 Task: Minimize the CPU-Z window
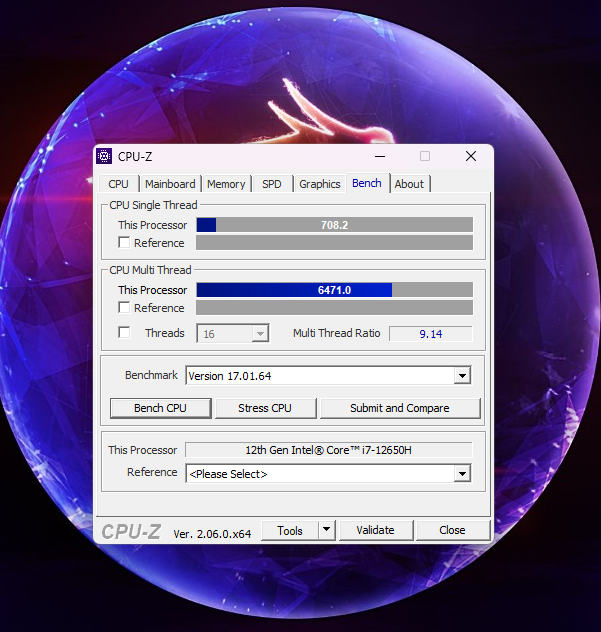380,156
